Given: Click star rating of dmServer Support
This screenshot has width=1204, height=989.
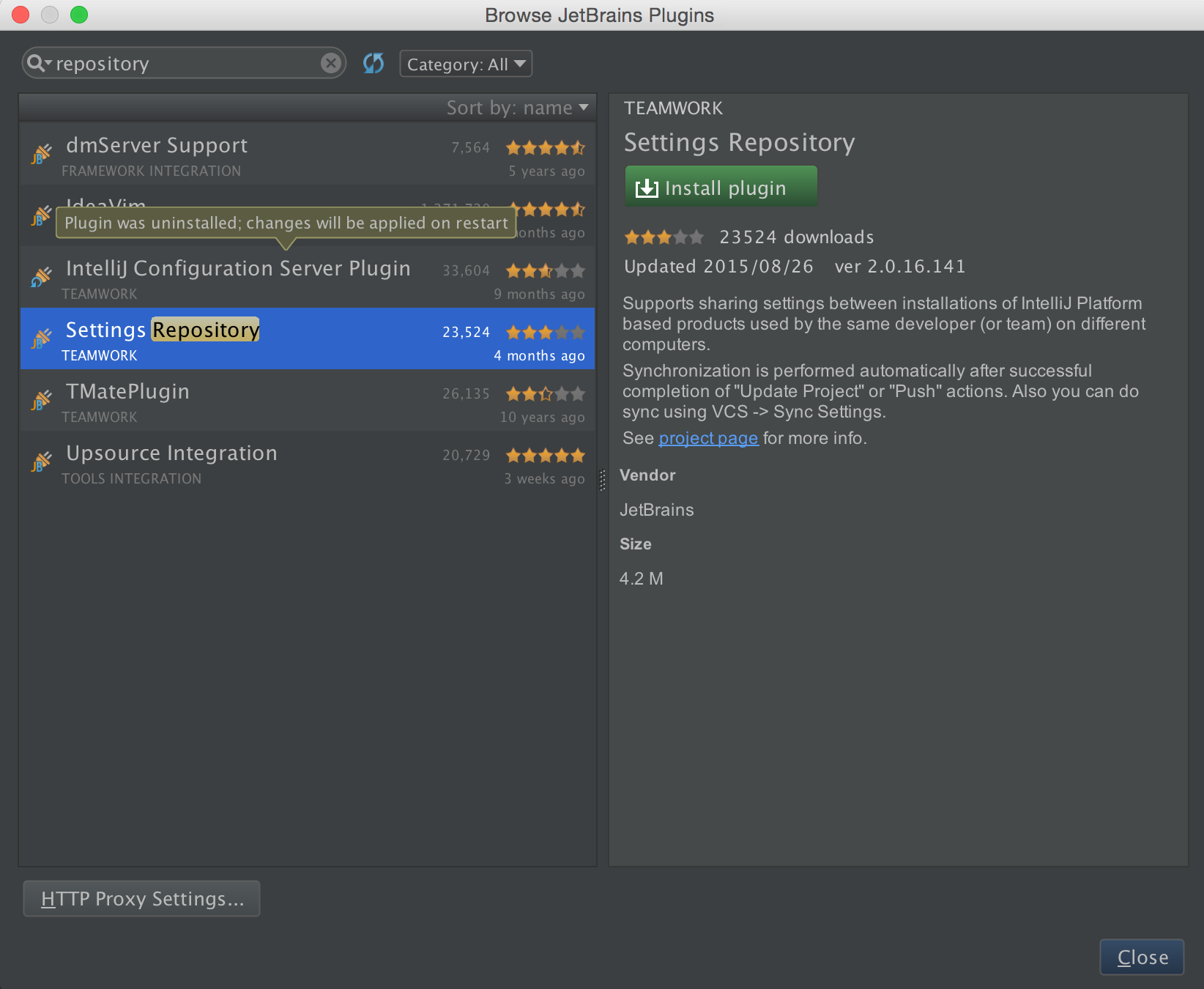Looking at the screenshot, I should pos(546,148).
